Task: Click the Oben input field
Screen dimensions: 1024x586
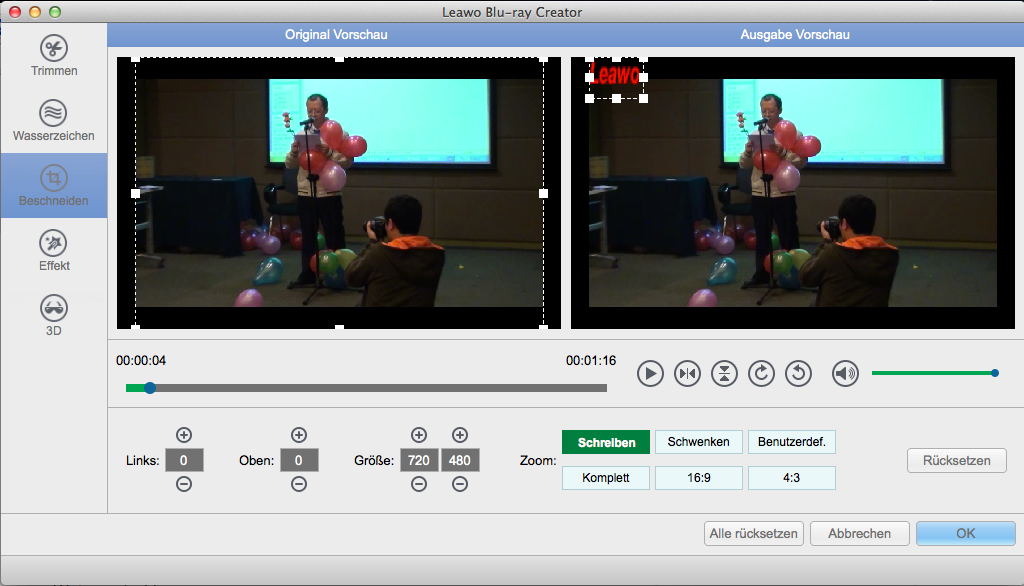Action: point(299,460)
